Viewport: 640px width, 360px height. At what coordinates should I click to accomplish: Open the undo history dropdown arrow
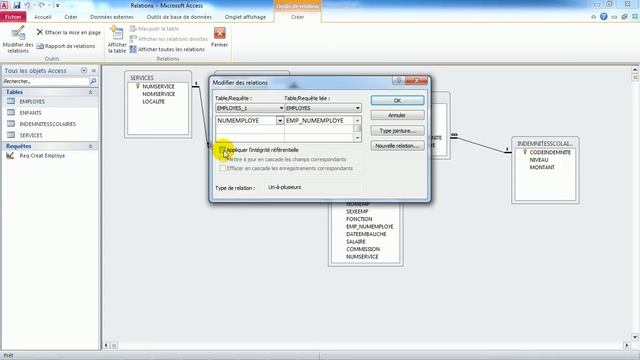pyautogui.click(x=34, y=6)
